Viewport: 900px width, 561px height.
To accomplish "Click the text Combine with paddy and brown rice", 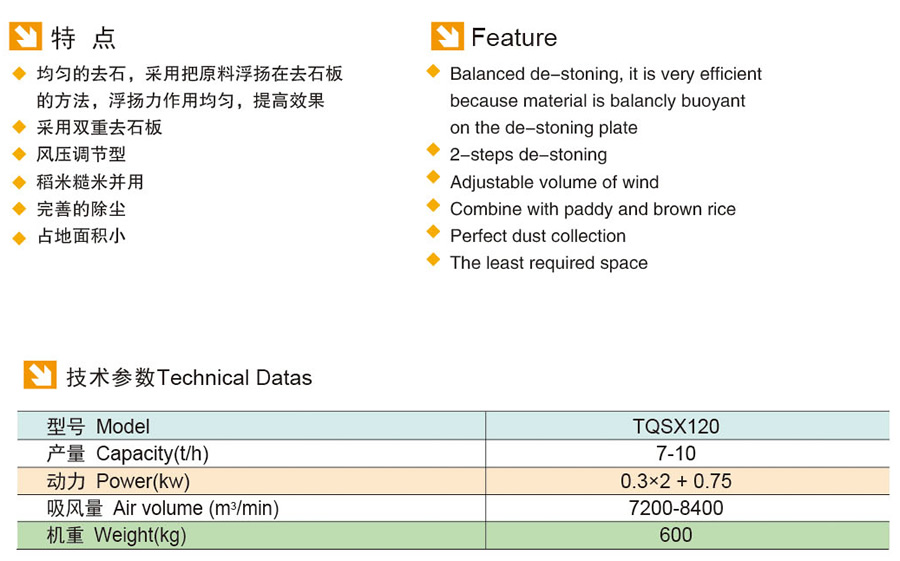I will point(592,209).
